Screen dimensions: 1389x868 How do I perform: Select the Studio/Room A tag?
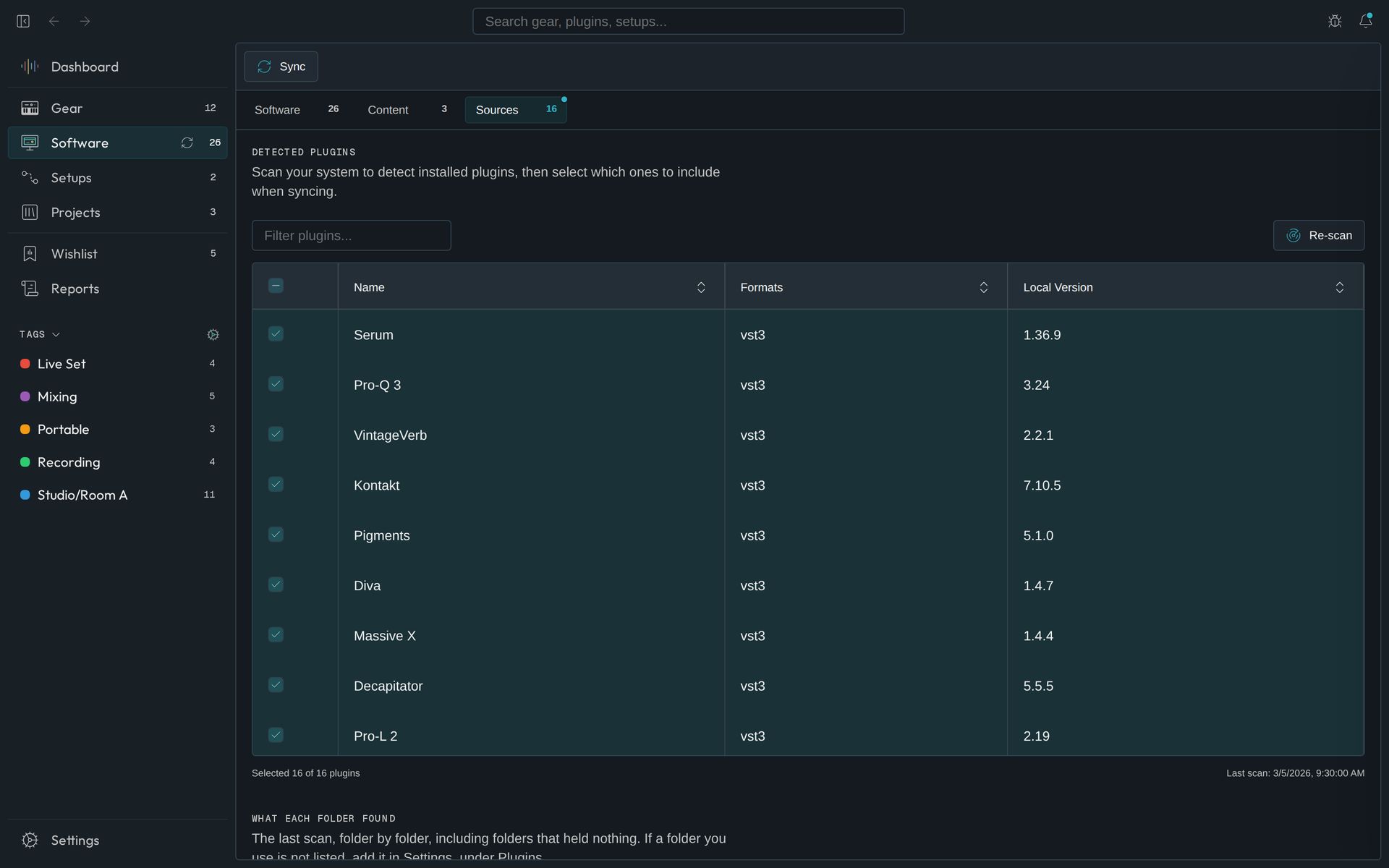click(x=117, y=495)
